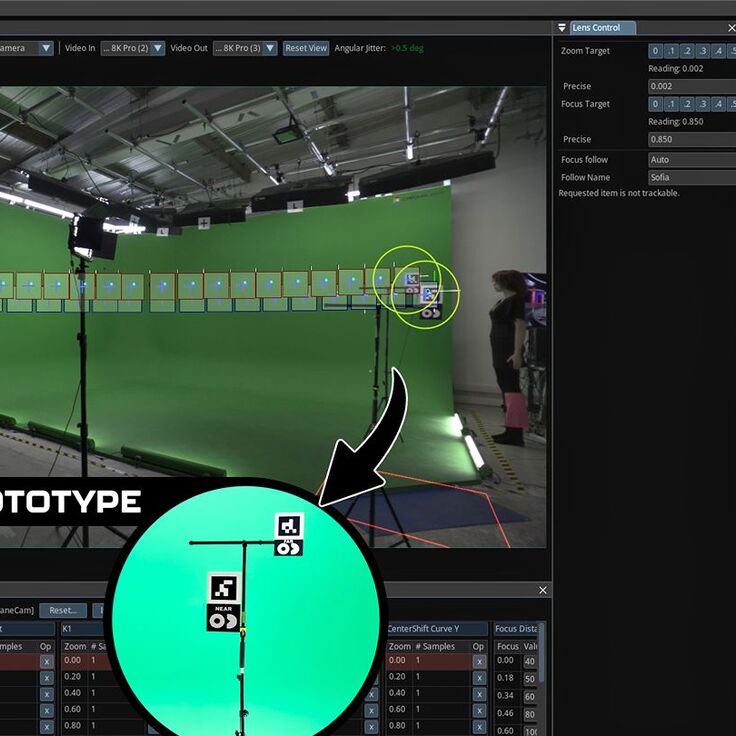Click the Reading: 0.850 focus text

[x=675, y=122]
